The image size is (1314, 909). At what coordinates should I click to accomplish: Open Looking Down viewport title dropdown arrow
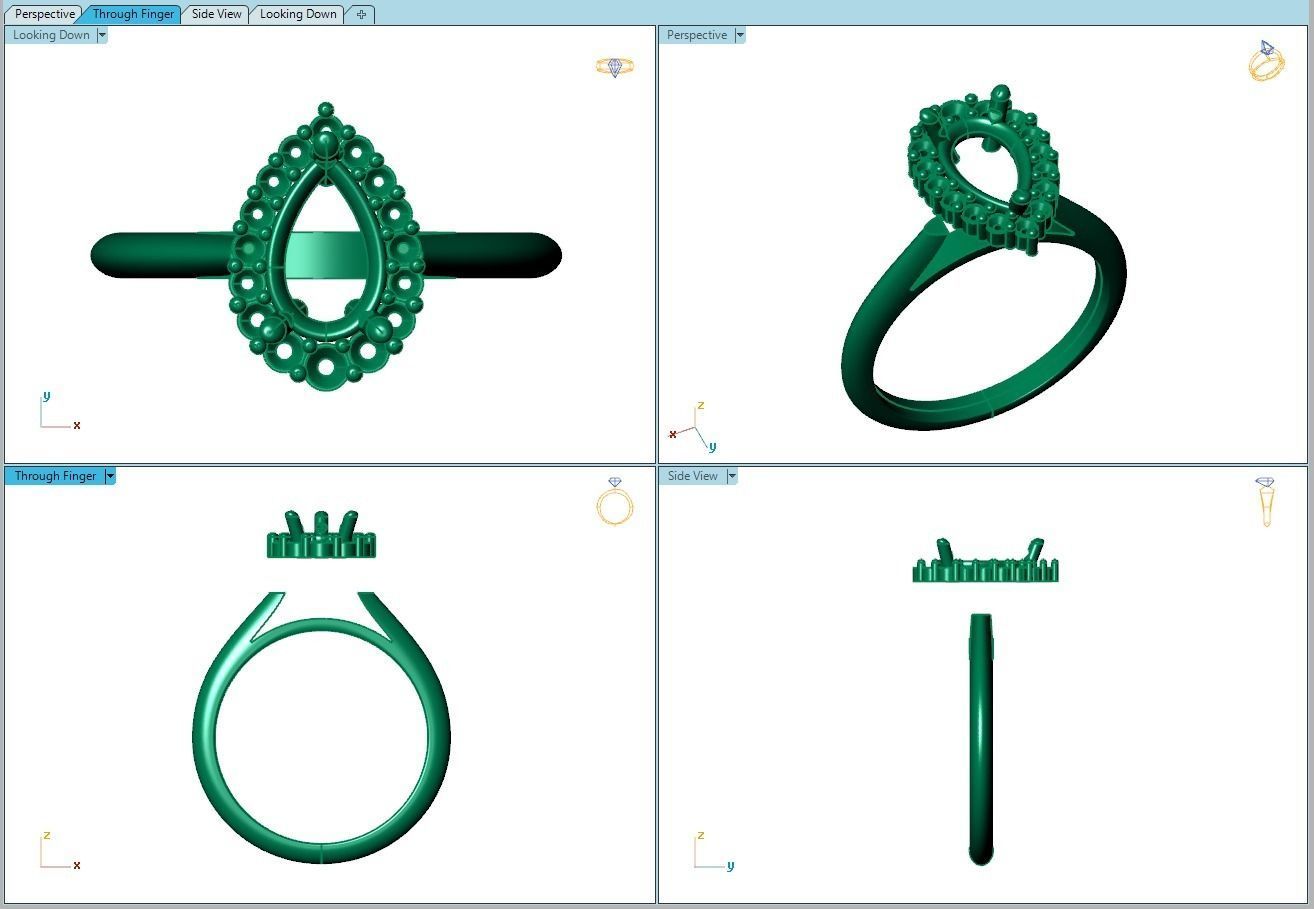[x=102, y=35]
